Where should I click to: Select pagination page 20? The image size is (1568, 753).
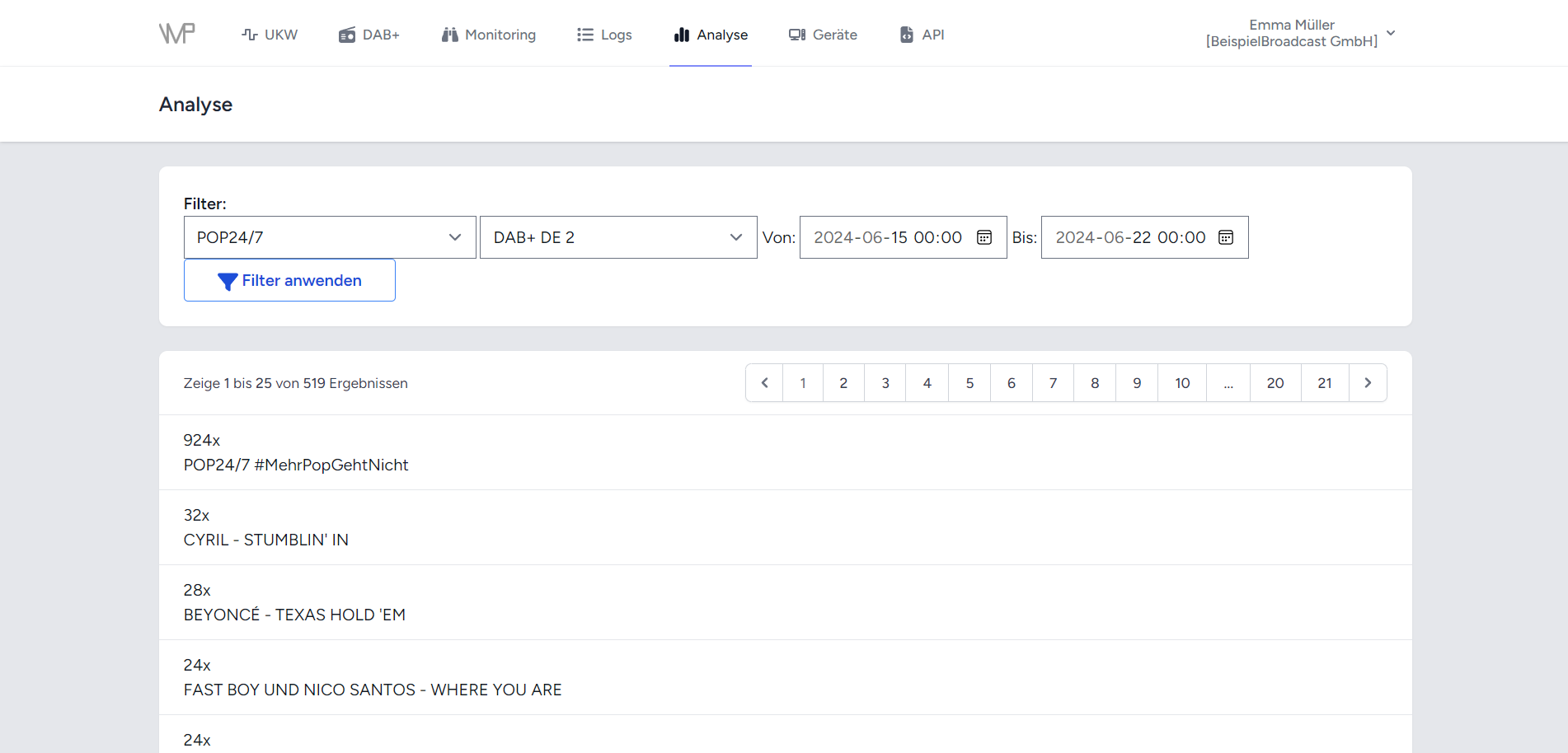1275,383
